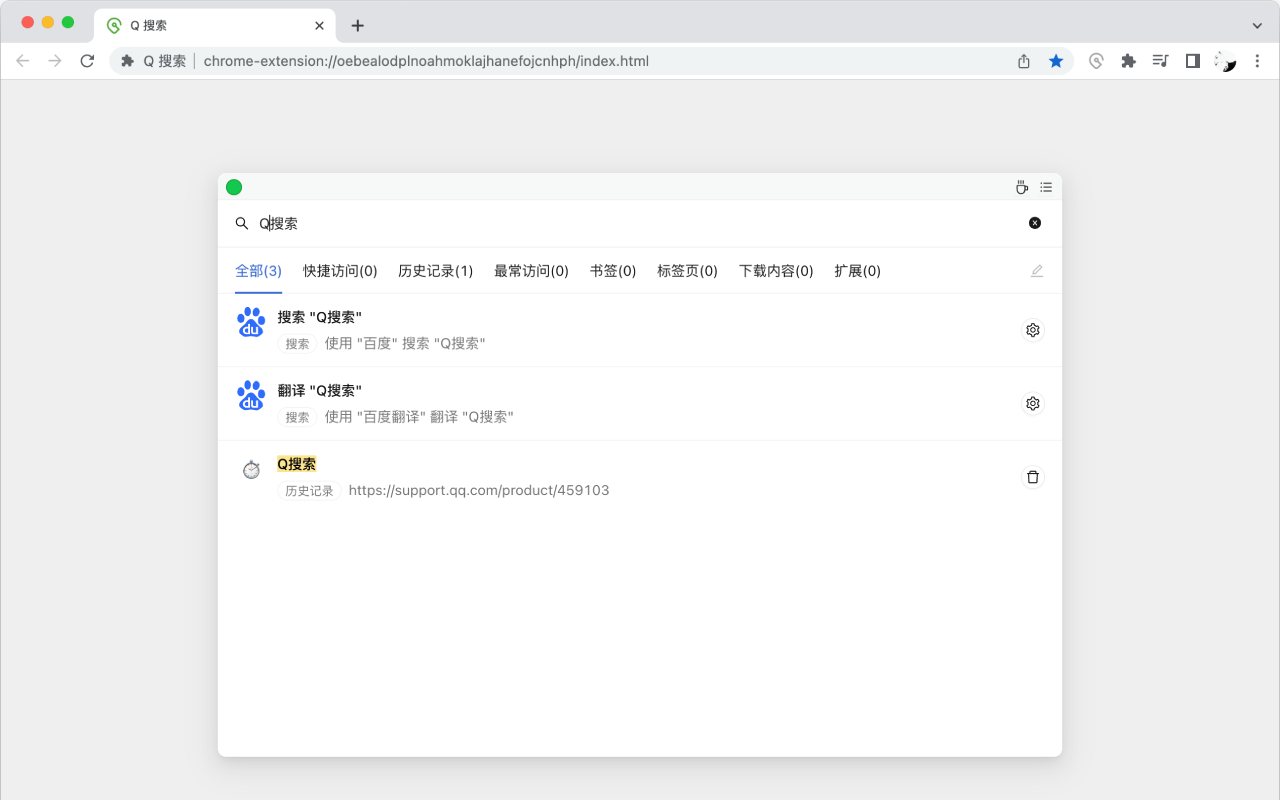Screen dimensions: 1280x800
Task: Open settings gear for 搜索 "Q搜索" row
Action: [x=1033, y=330]
